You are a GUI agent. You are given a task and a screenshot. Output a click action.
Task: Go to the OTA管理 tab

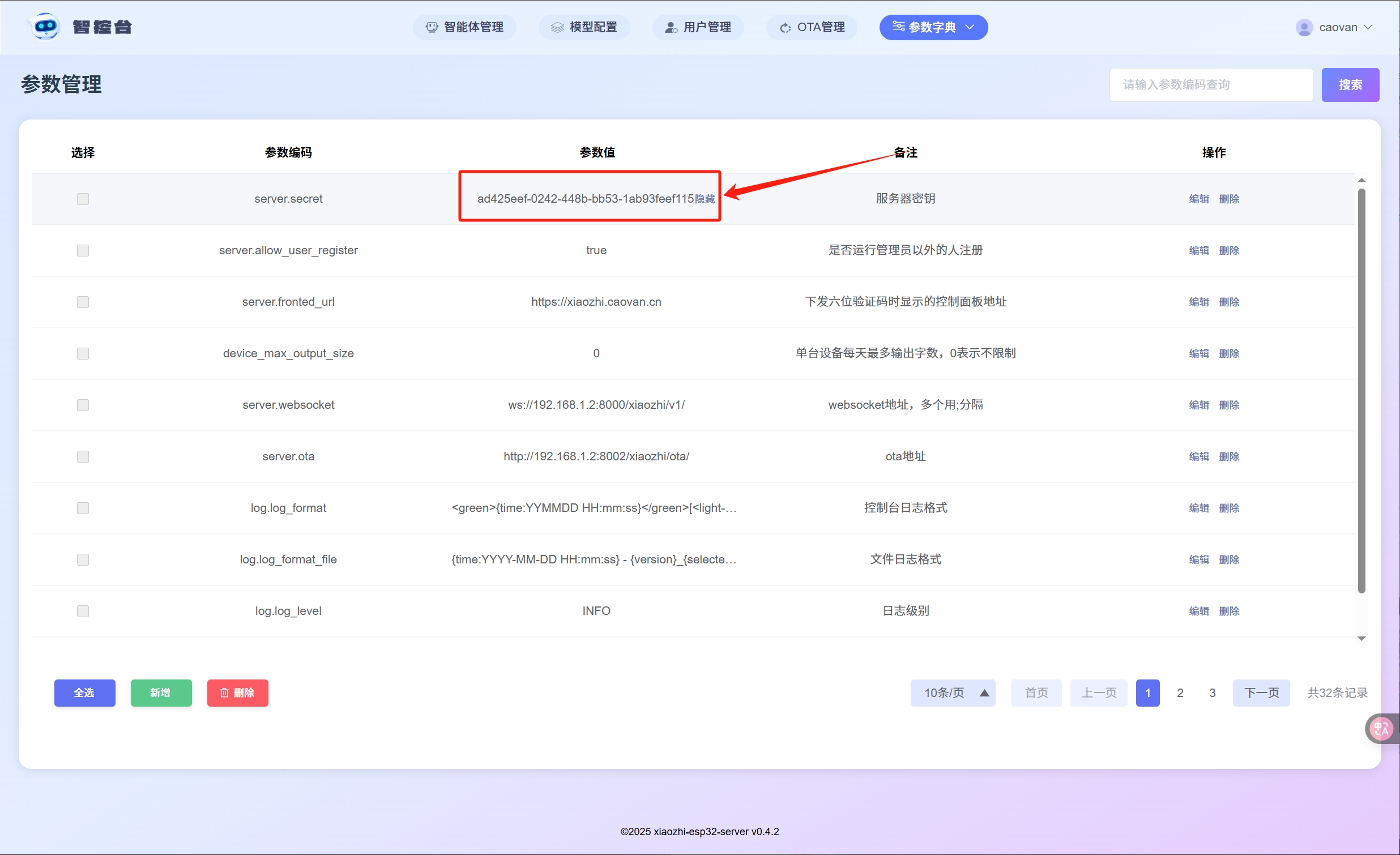pyautogui.click(x=812, y=27)
